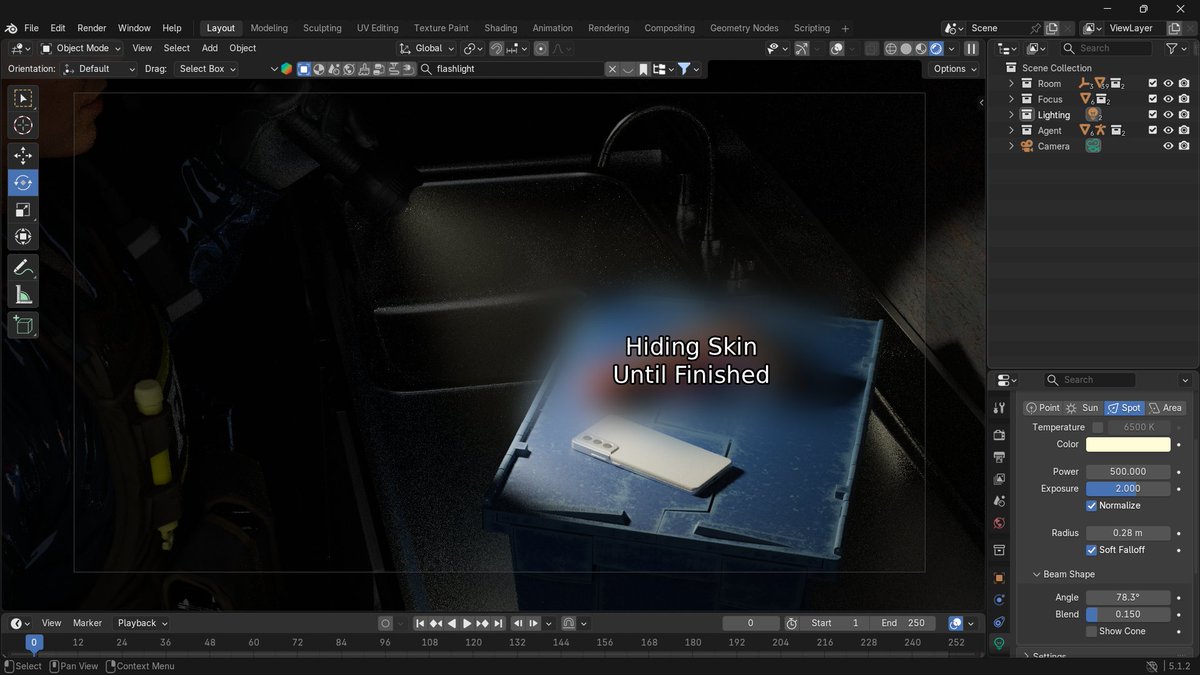This screenshot has width=1200, height=675.
Task: Set light type to Point
Action: pyautogui.click(x=1042, y=408)
